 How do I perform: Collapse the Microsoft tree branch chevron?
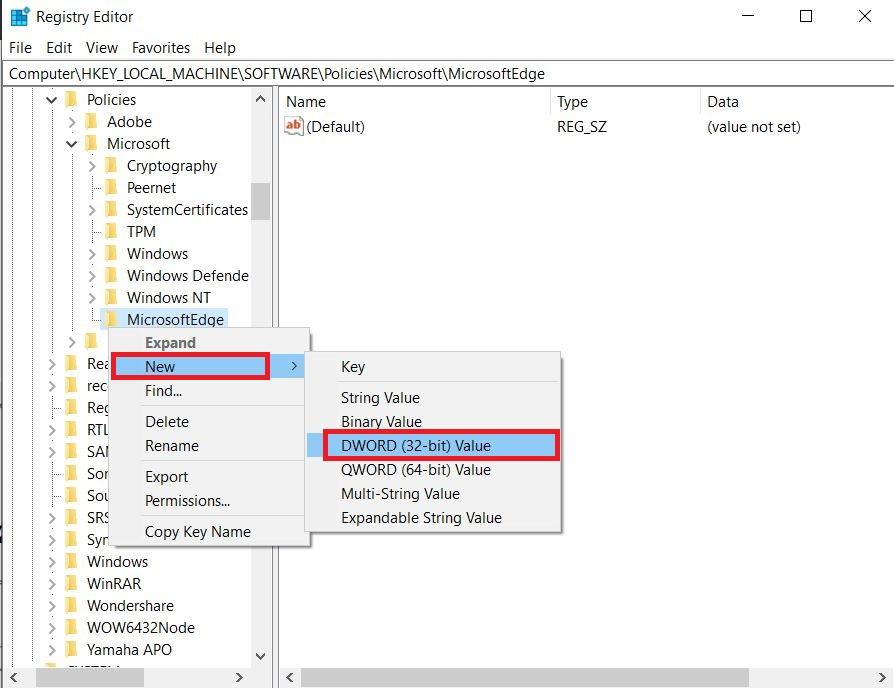coord(72,143)
